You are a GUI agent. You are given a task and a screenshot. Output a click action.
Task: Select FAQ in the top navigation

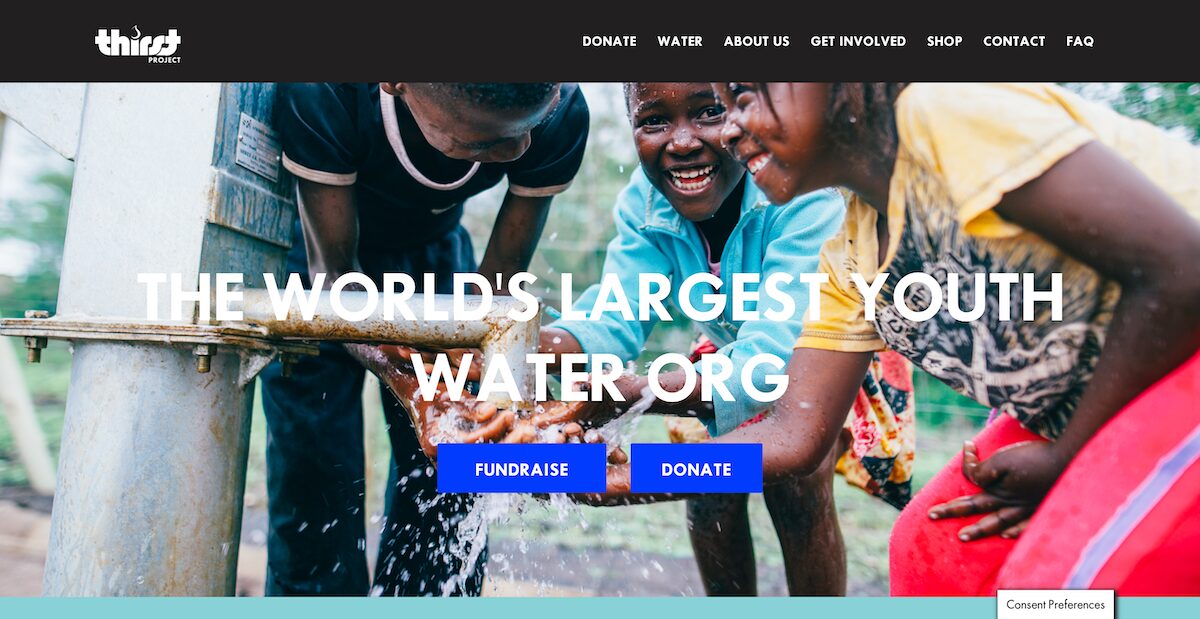[1080, 41]
